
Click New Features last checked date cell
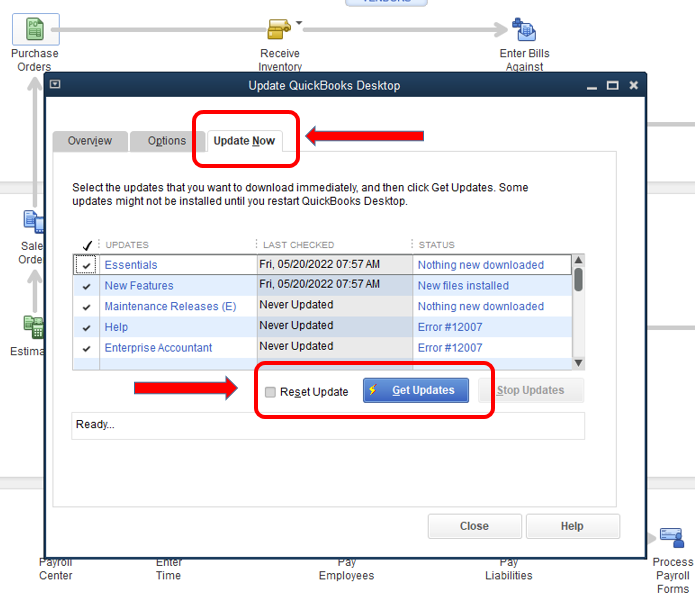[x=335, y=284]
